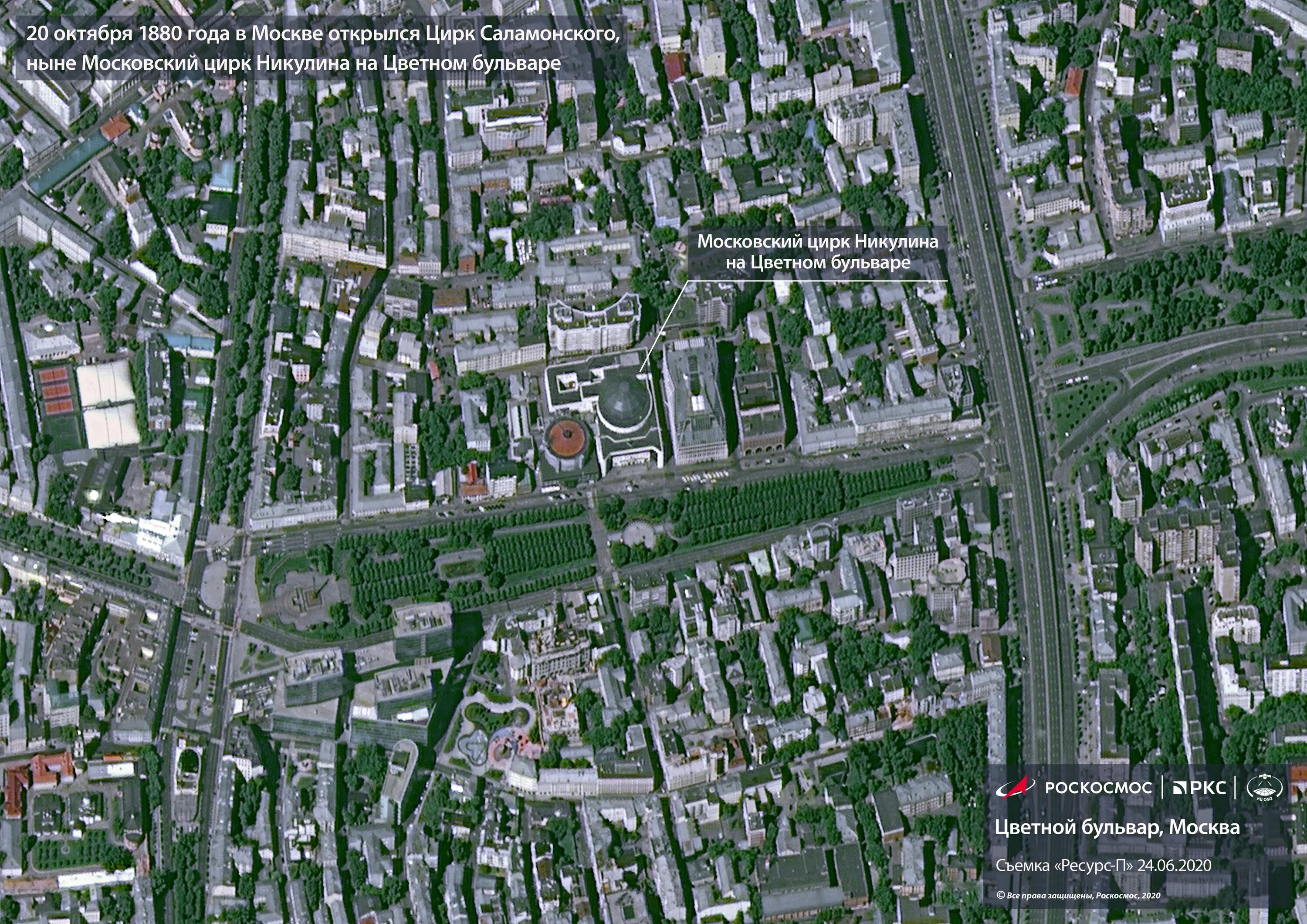Click the РОСКОСМОС wordmark text
Image resolution: width=1307 pixels, height=924 pixels.
[1098, 788]
